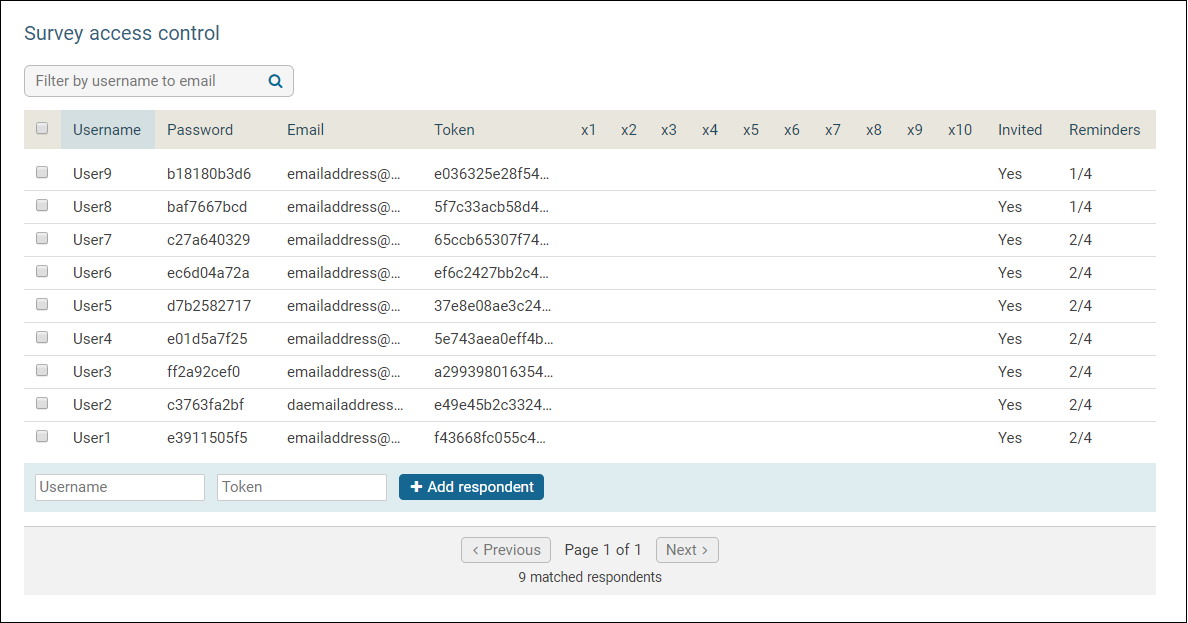The image size is (1188, 623).
Task: Click token 37e8e08ae3c24…
Action: click(492, 305)
